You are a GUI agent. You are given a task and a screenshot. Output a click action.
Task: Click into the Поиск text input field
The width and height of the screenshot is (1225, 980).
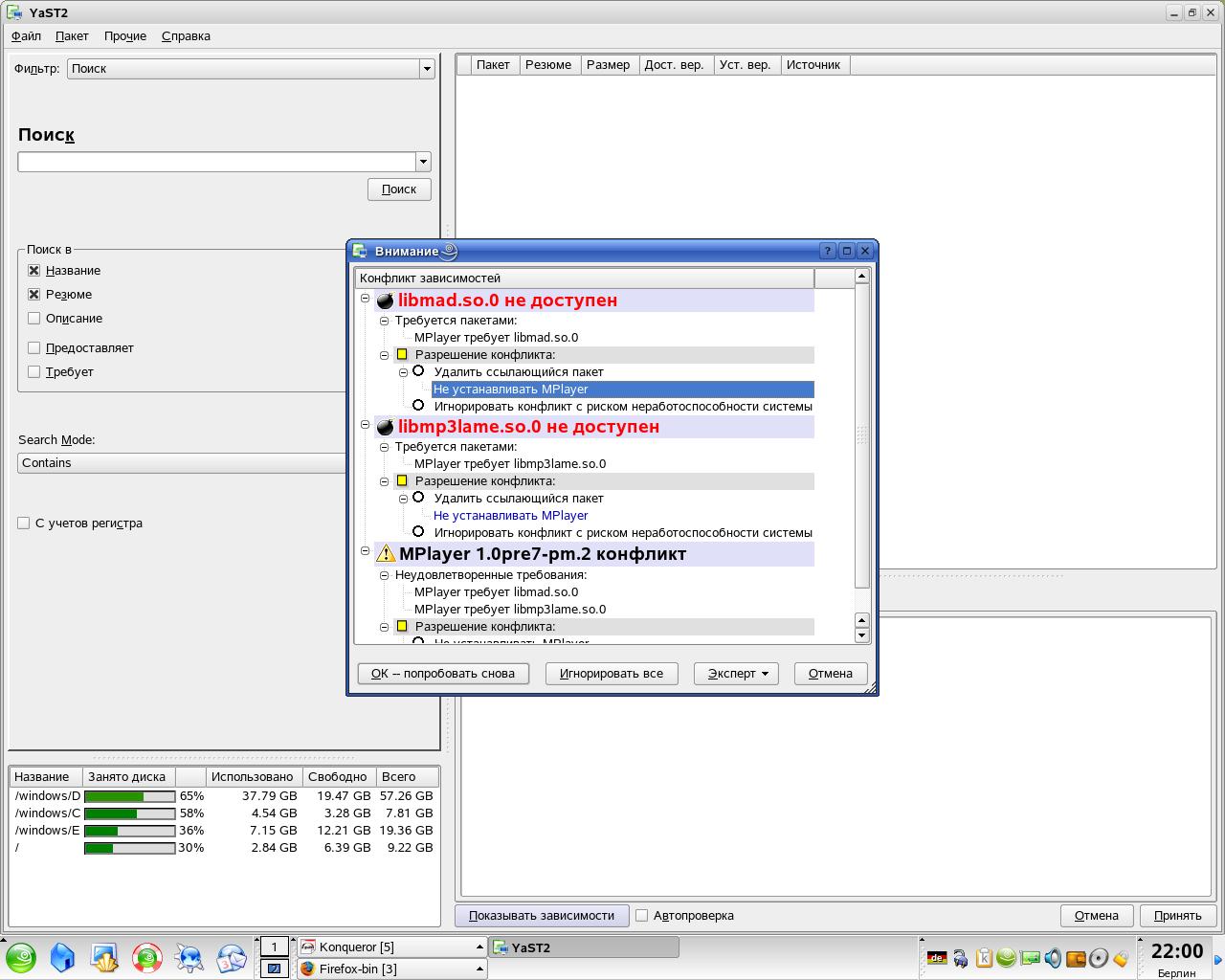[216, 162]
